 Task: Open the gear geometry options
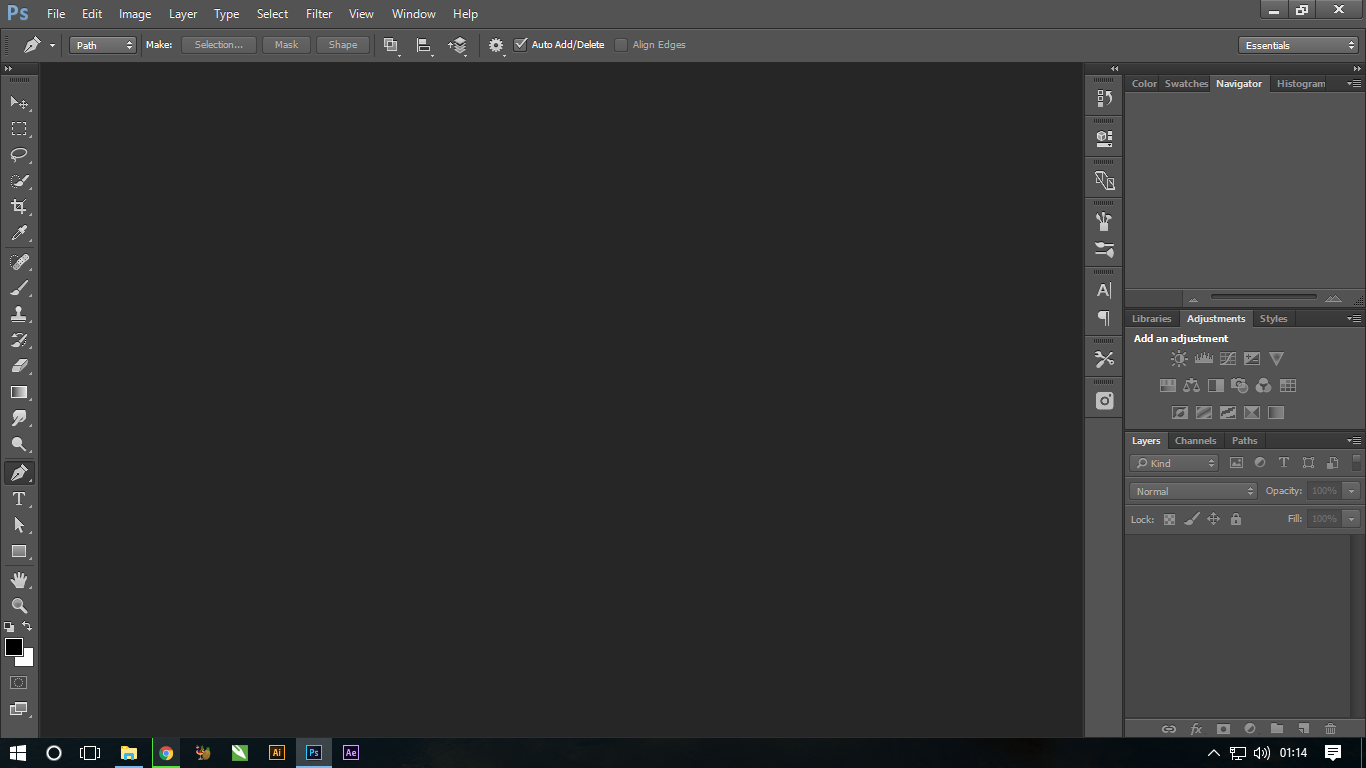[x=497, y=46]
